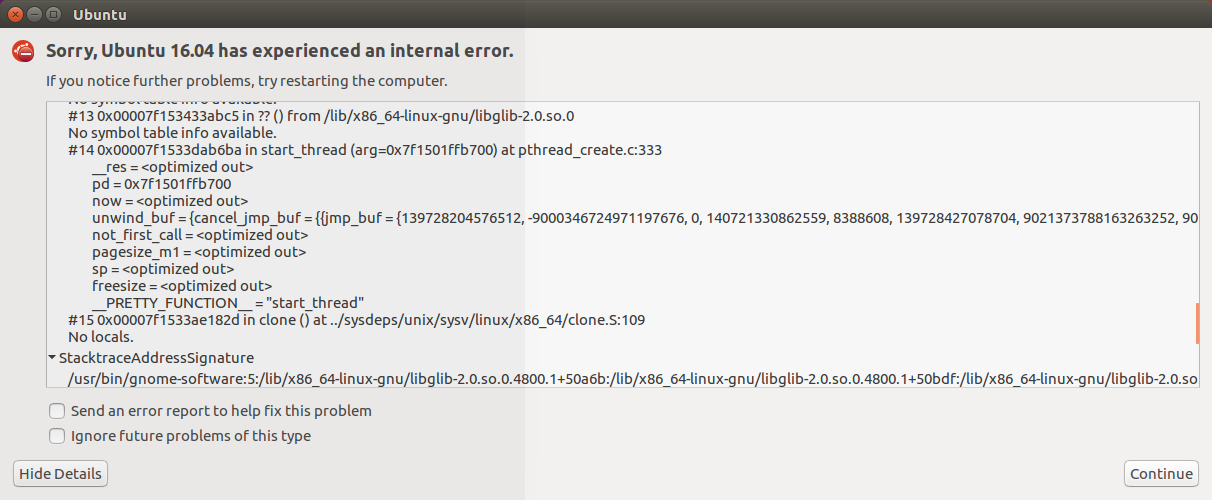Viewport: 1212px width, 500px height.
Task: Maximize the Ubuntu error dialog
Action: click(52, 14)
